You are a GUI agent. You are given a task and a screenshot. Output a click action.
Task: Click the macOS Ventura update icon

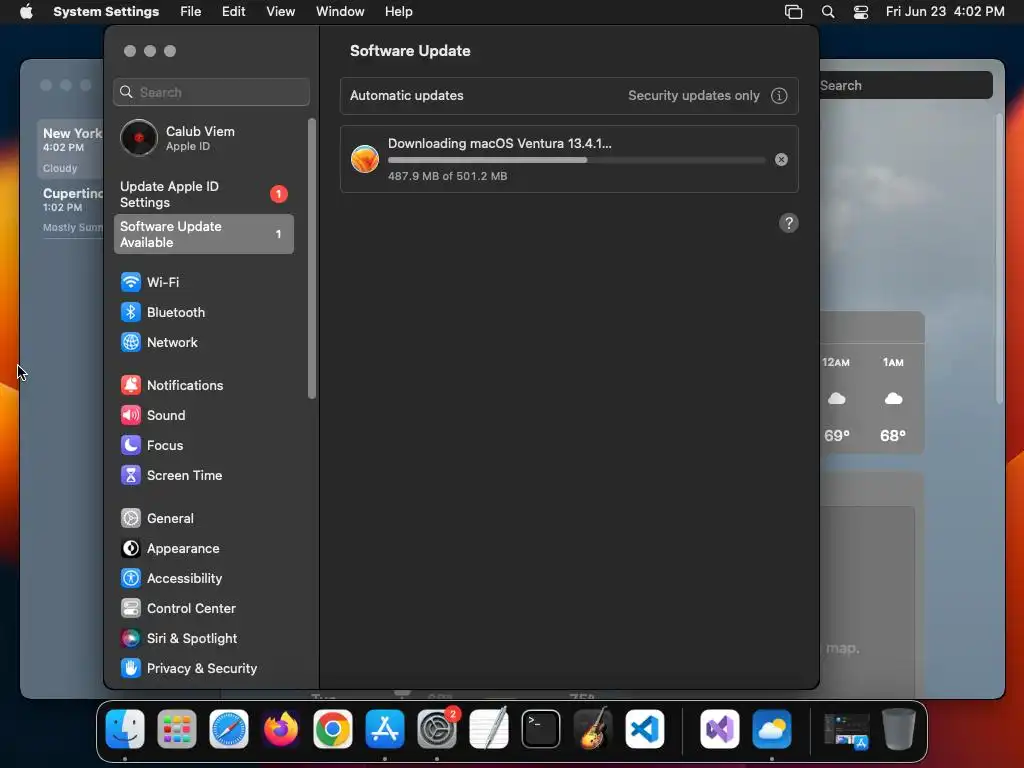coord(364,159)
